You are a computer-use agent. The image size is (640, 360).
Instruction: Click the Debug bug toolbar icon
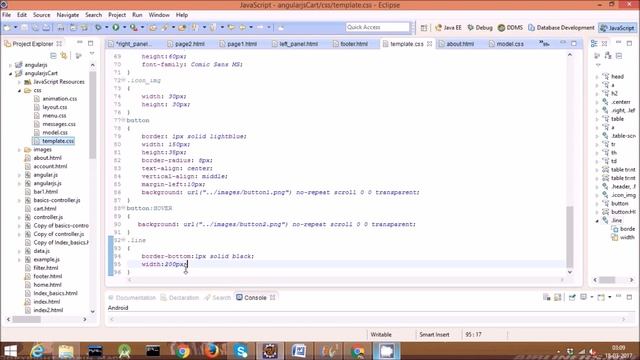(x=98, y=28)
